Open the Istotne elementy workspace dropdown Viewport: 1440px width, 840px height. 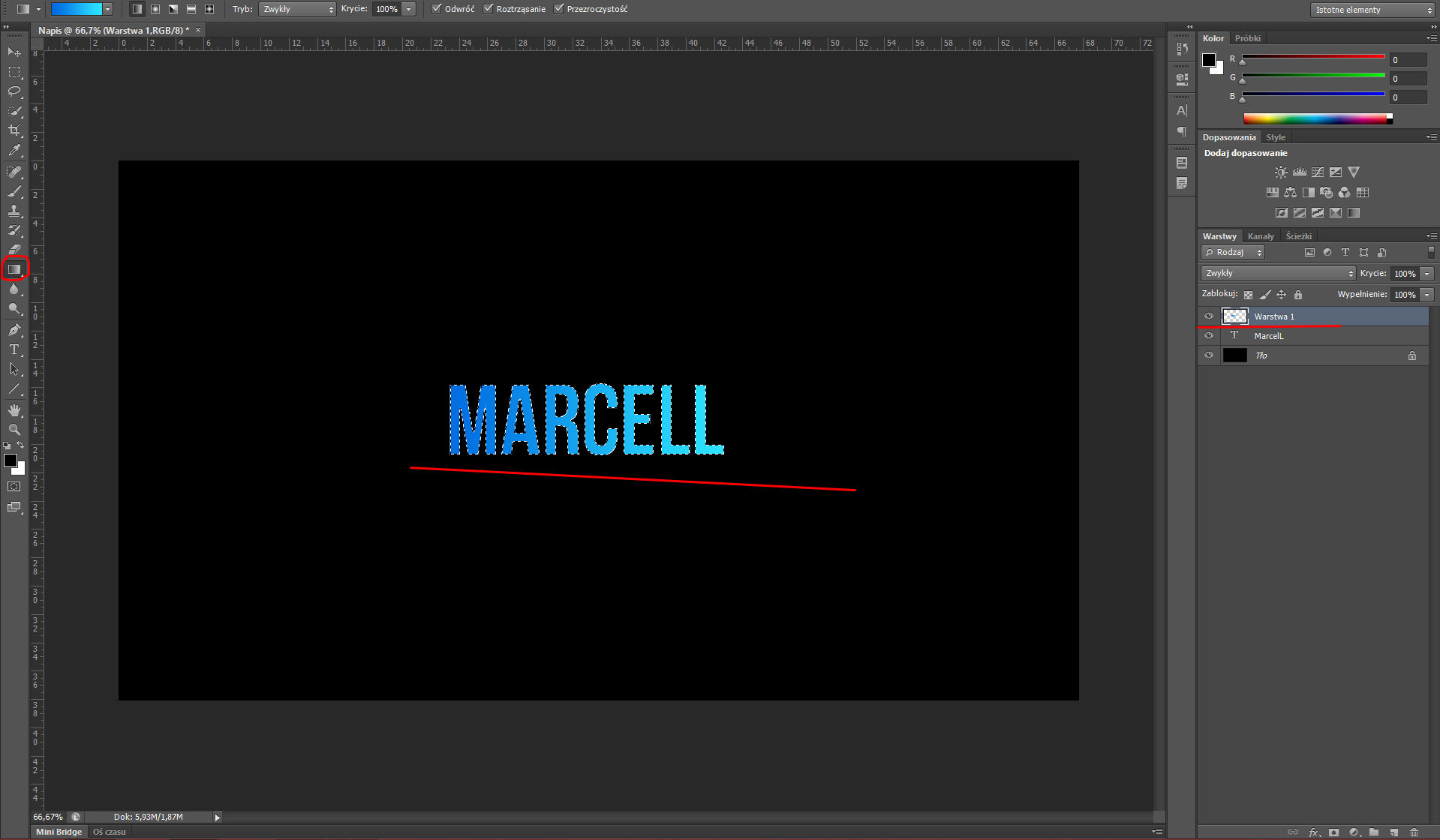(x=1372, y=10)
